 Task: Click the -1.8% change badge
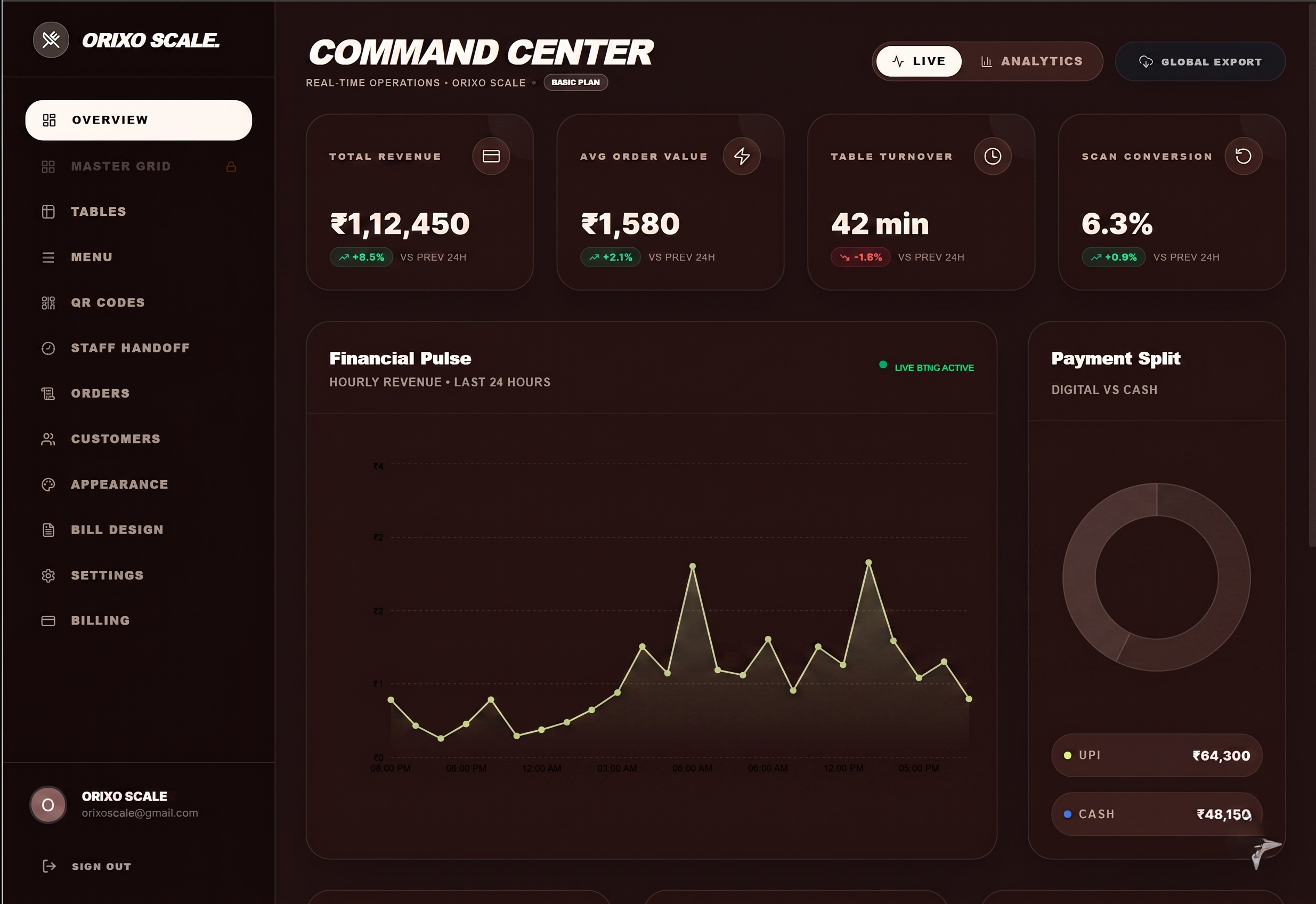tap(860, 257)
